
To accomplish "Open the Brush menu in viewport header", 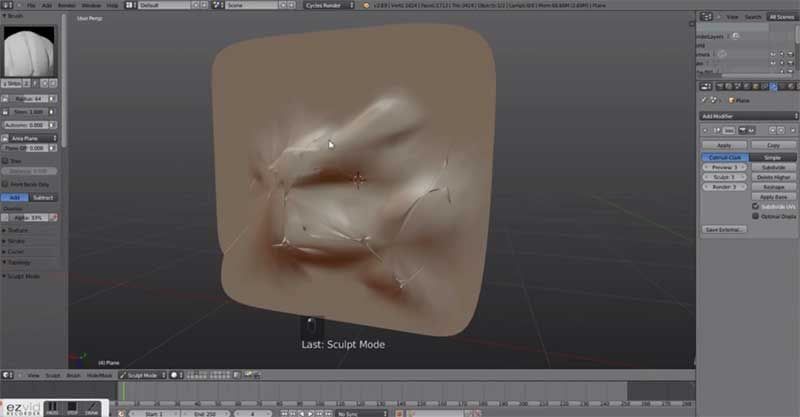I will (x=73, y=375).
